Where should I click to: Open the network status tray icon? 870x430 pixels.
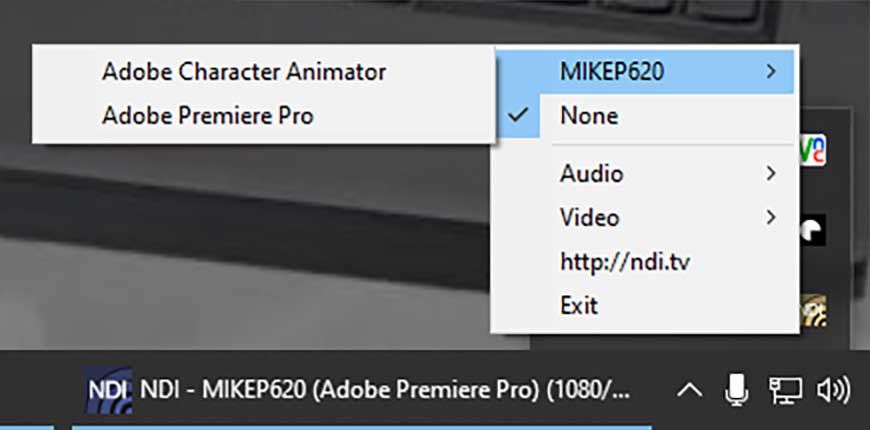coord(785,390)
